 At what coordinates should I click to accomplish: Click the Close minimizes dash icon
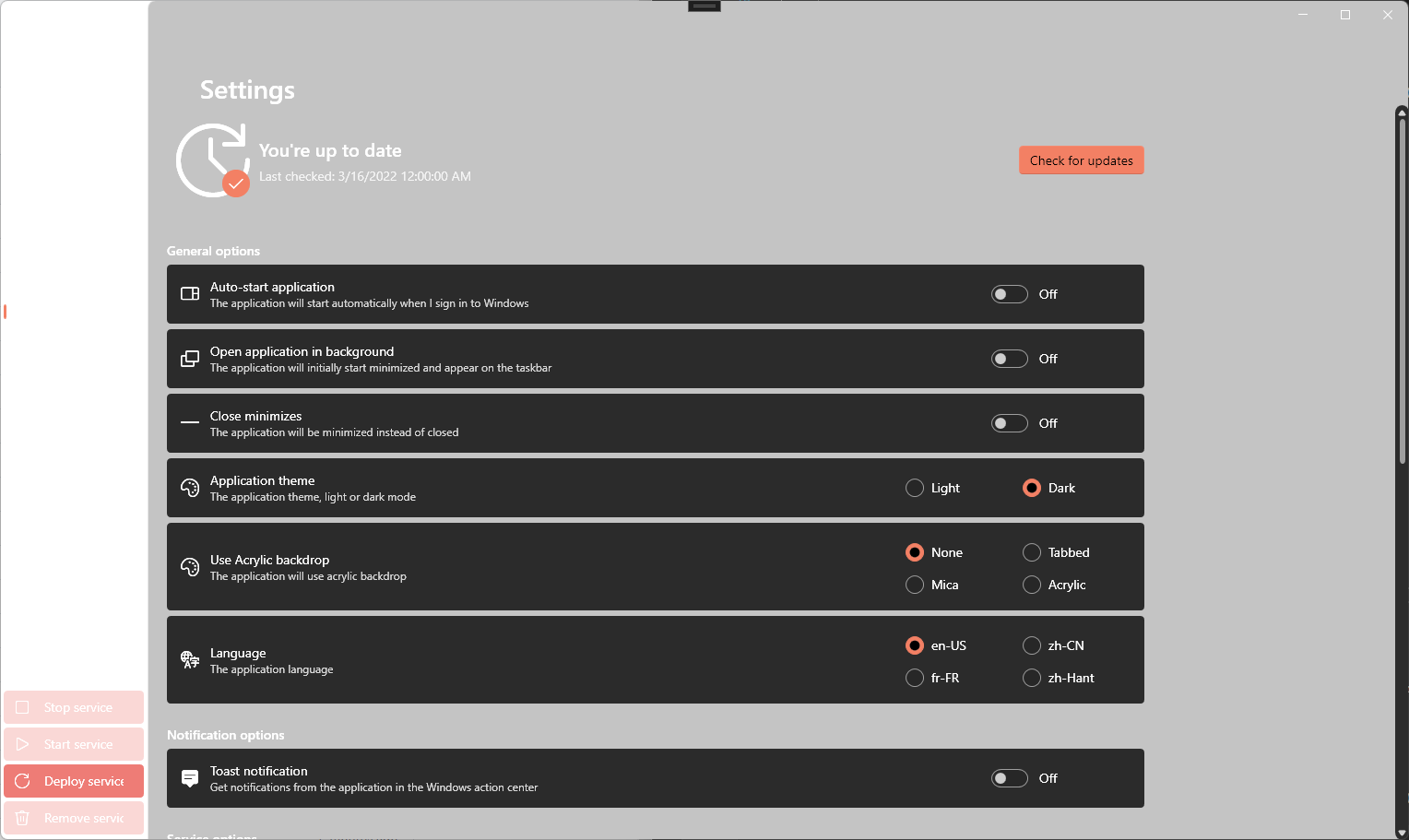(190, 423)
